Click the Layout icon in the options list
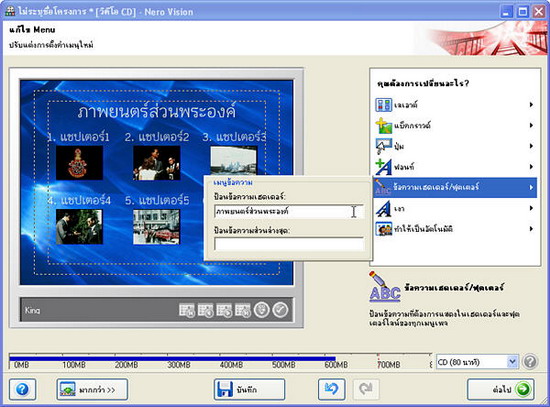Viewport: 550px width, 407px height. point(383,105)
